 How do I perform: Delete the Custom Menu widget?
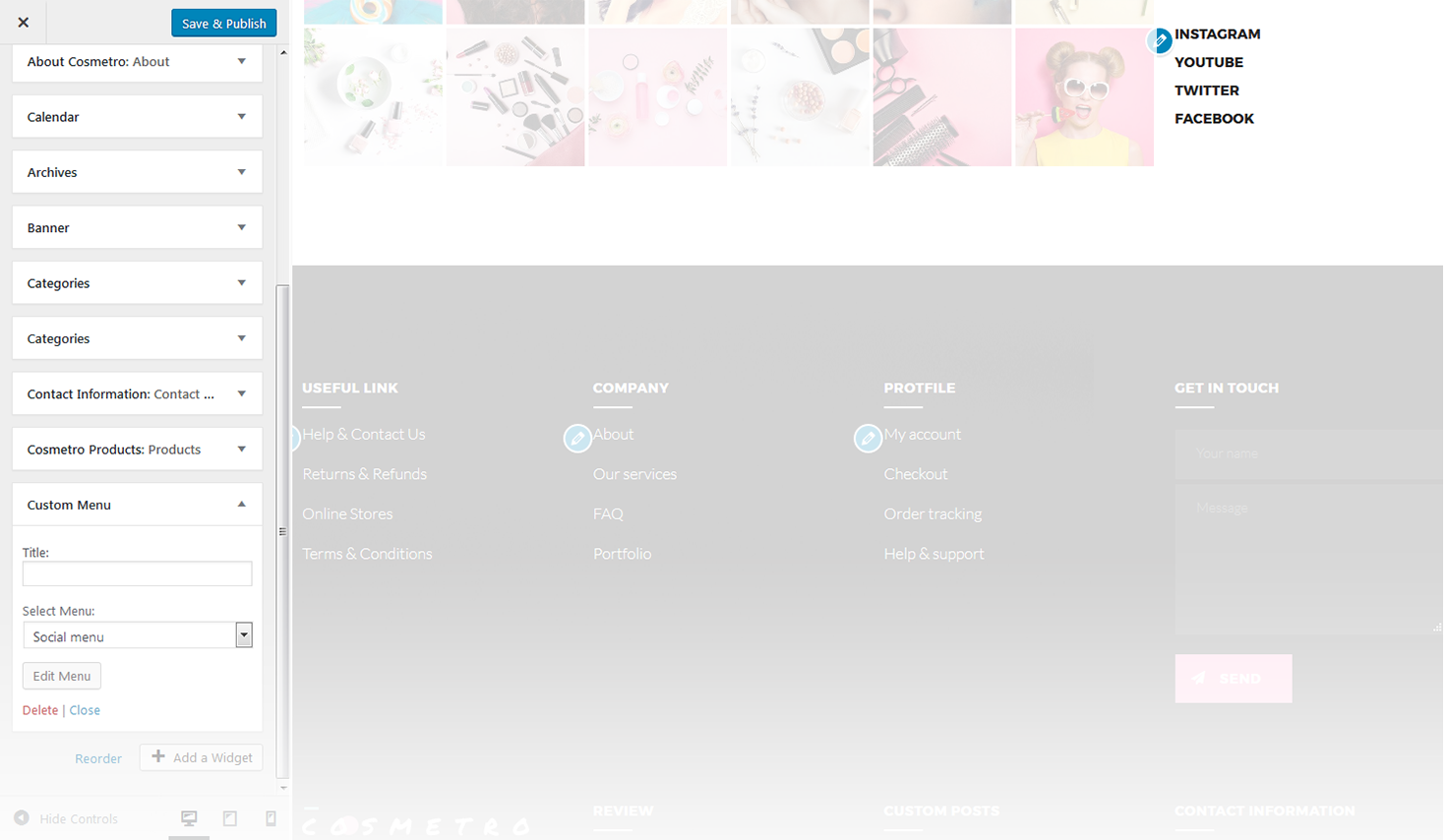click(x=40, y=710)
